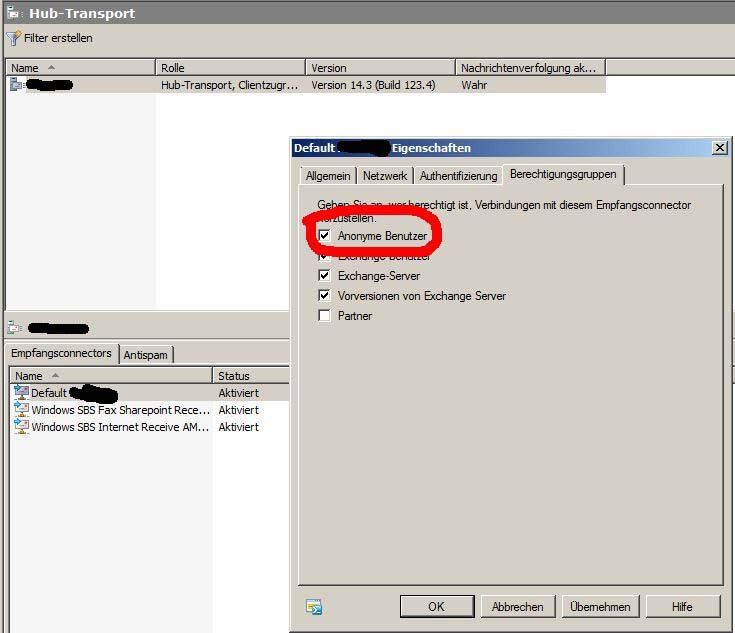This screenshot has width=735, height=633.
Task: Select the Windows SBS Internet Receive row
Action: [150, 427]
